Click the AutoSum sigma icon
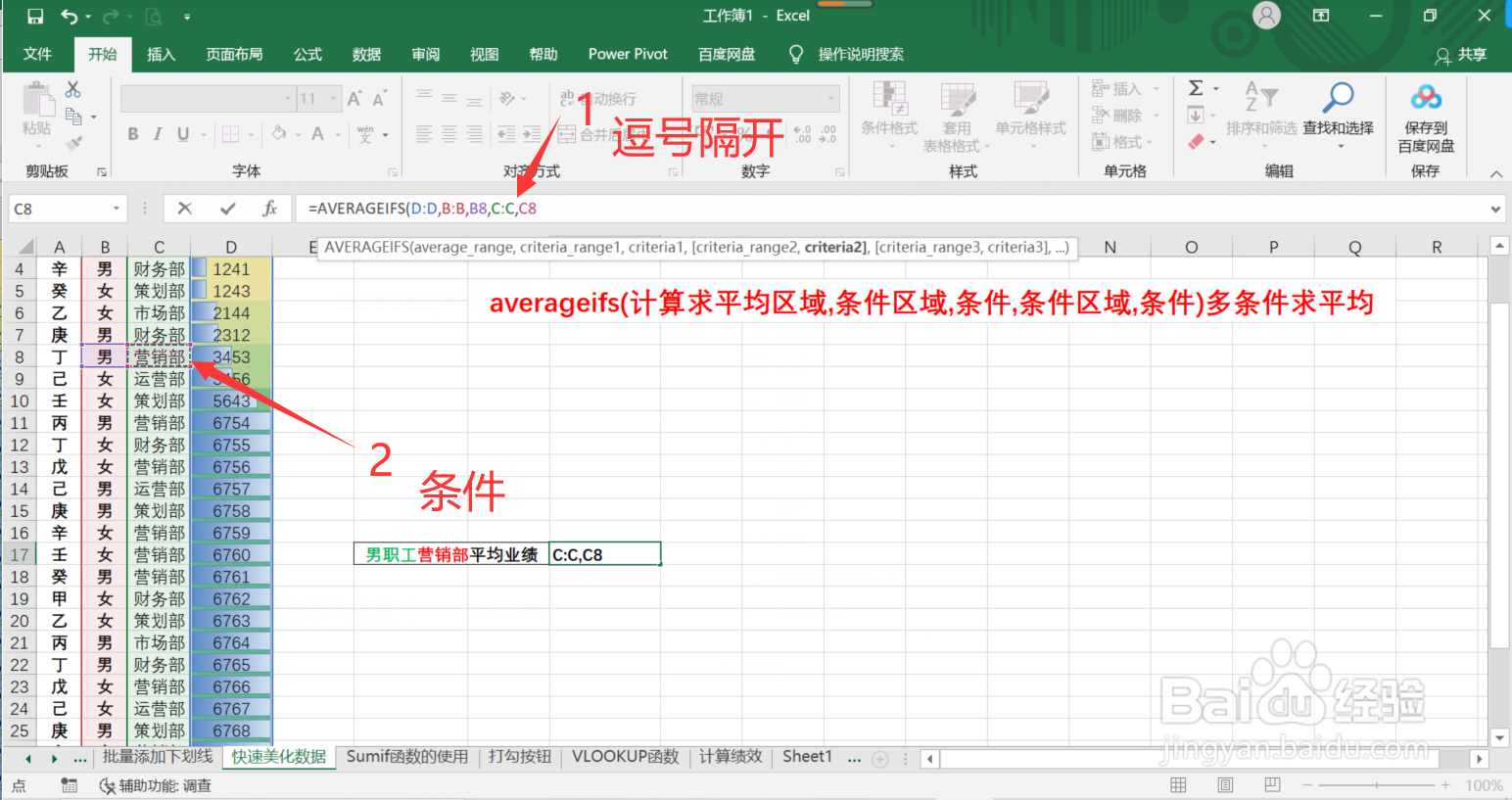Screen dimensions: 1512x800 click(1196, 88)
